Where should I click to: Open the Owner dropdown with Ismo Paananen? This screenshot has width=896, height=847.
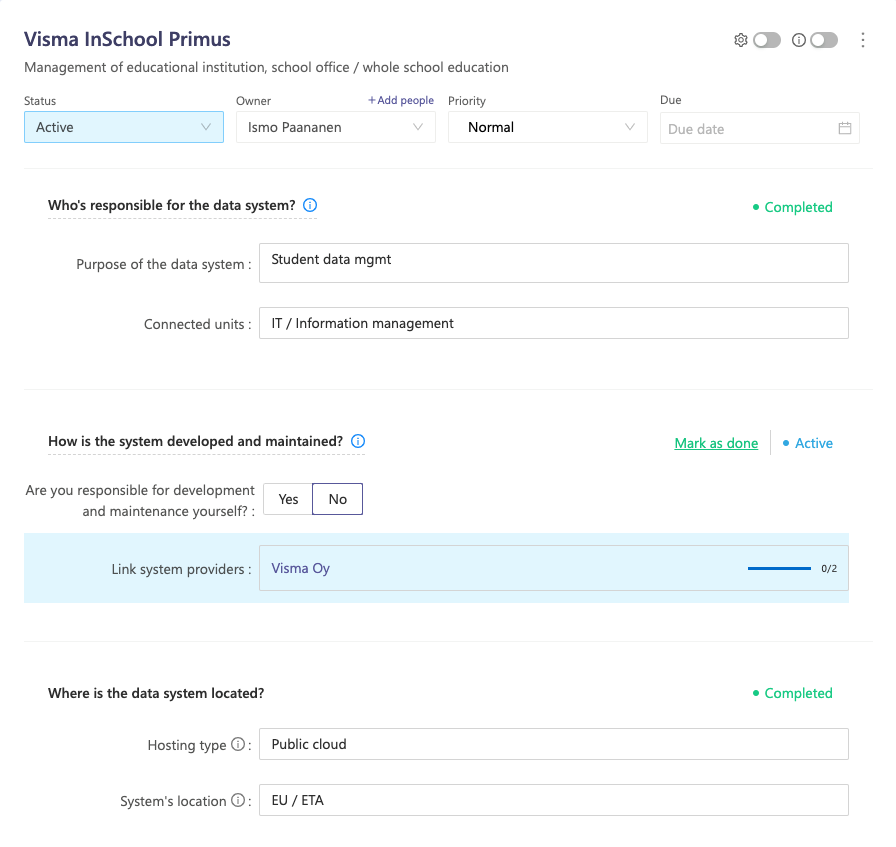click(336, 127)
